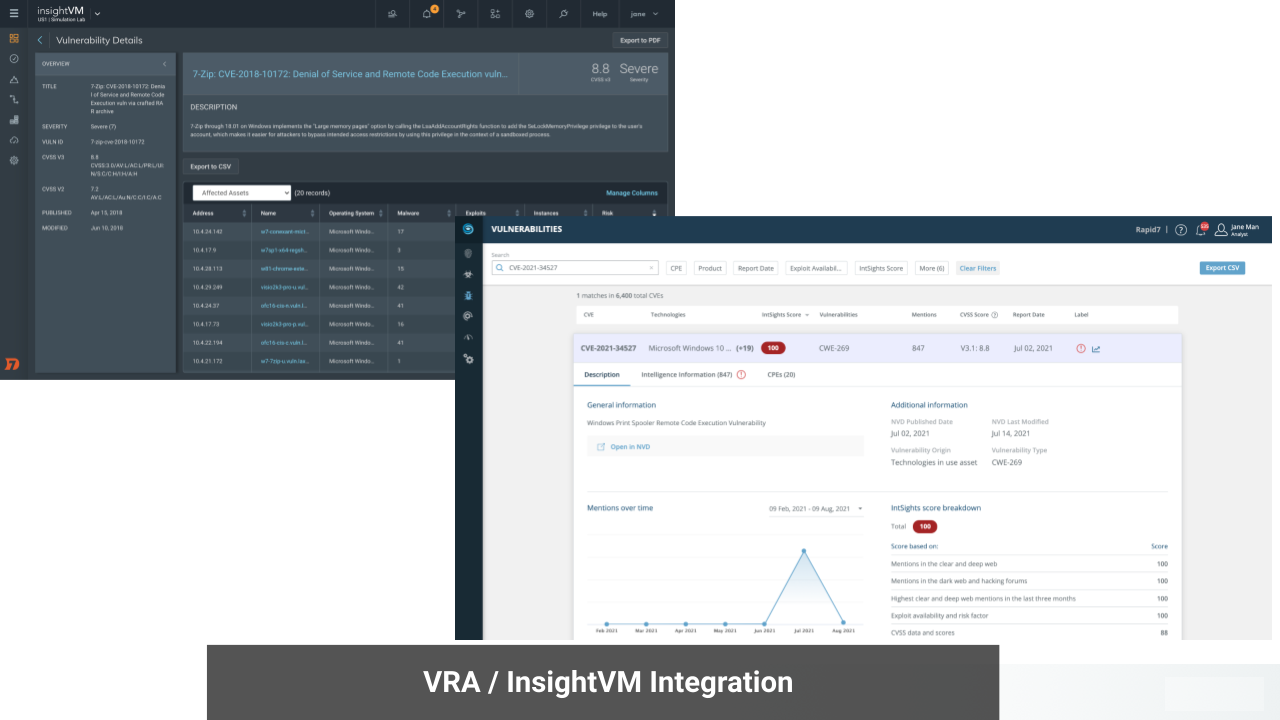Open the InsightVM hamburger menu
The height and width of the screenshot is (720, 1280).
coord(14,14)
